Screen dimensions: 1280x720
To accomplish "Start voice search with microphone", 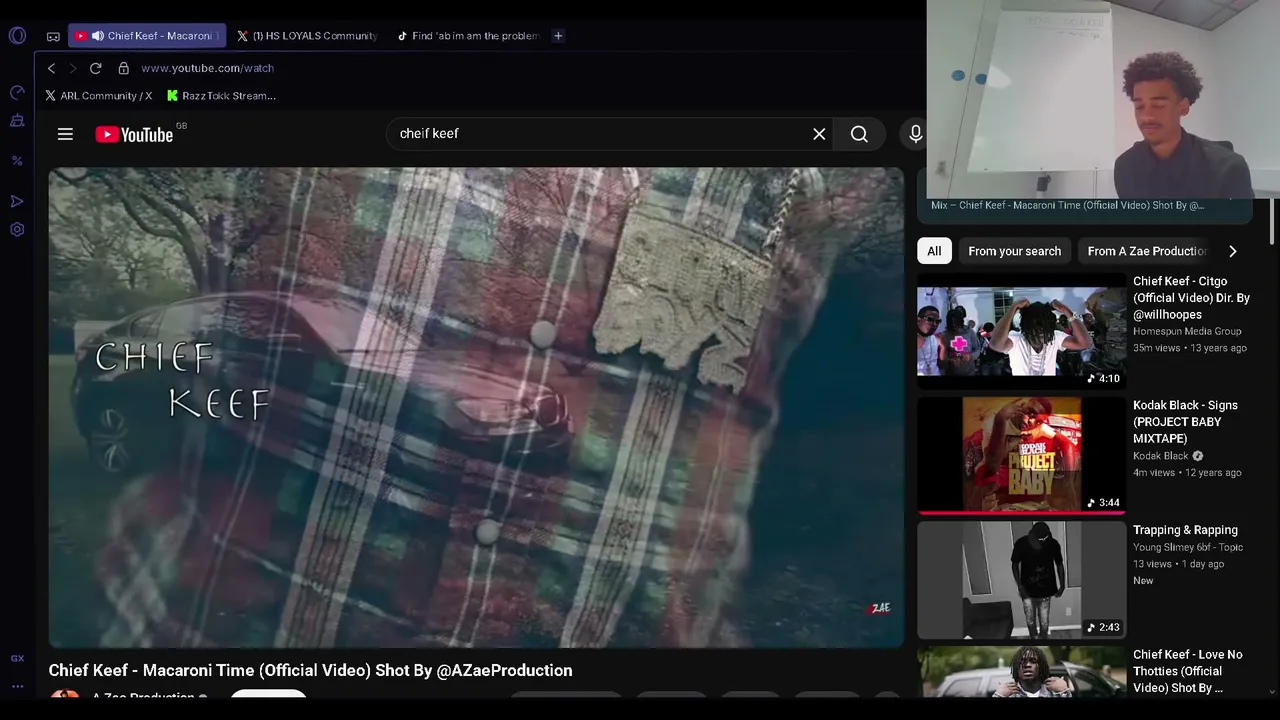I will [915, 134].
